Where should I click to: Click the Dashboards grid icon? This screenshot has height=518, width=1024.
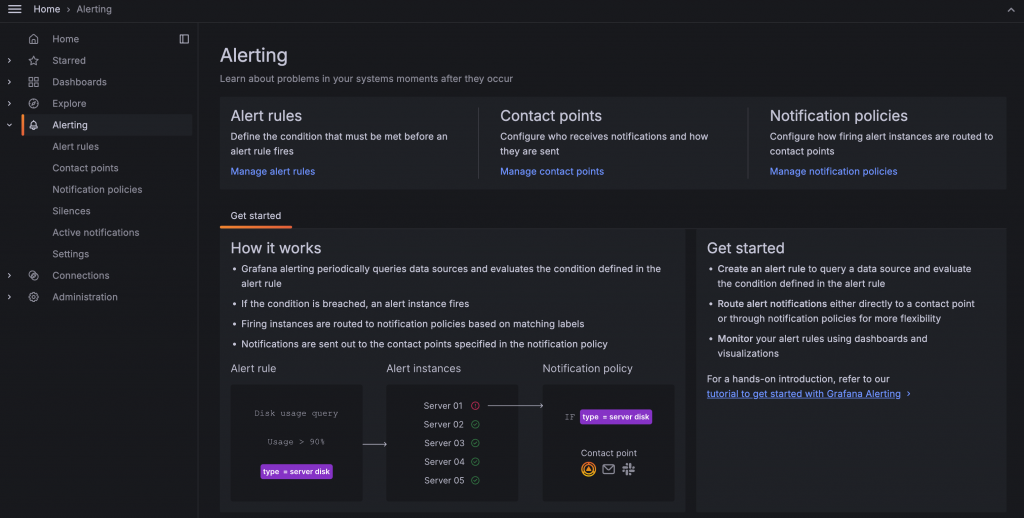[34, 82]
